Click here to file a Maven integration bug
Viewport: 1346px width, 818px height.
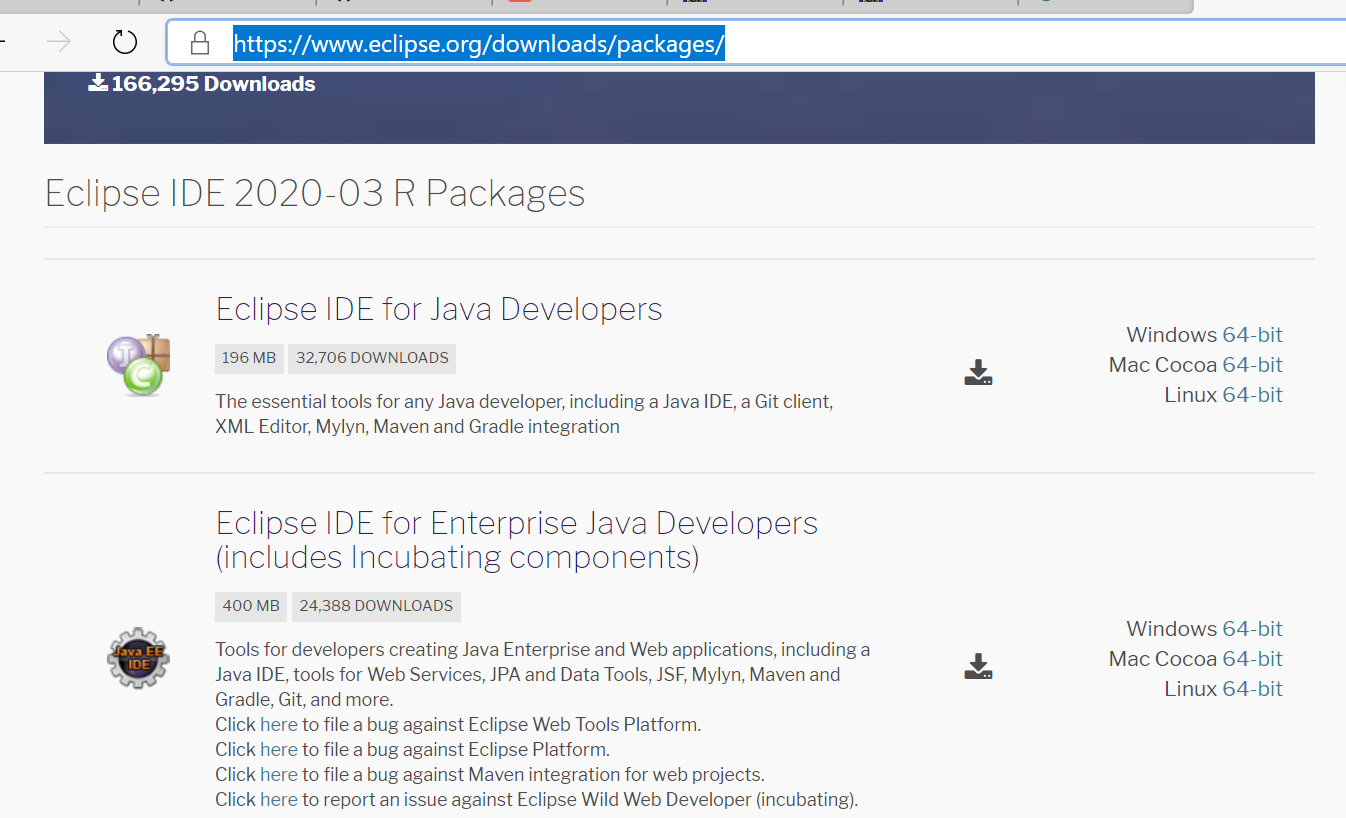278,774
